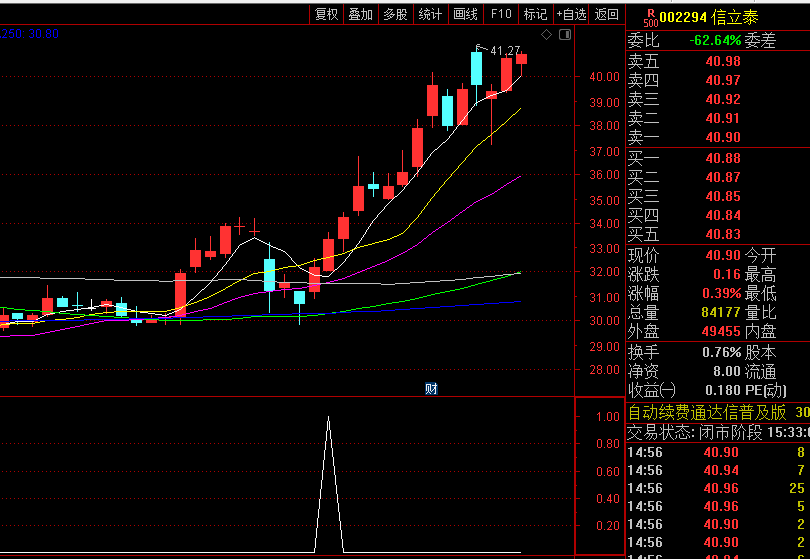The height and width of the screenshot is (559, 810).
Task: Click 卖五 price 40.98
Action: [723, 61]
